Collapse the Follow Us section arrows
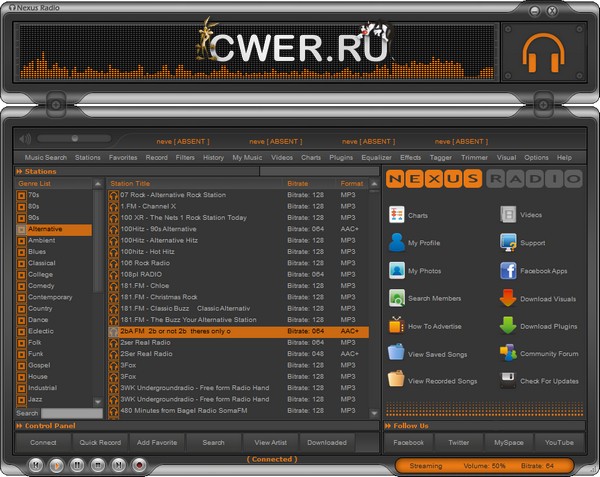 (389, 426)
